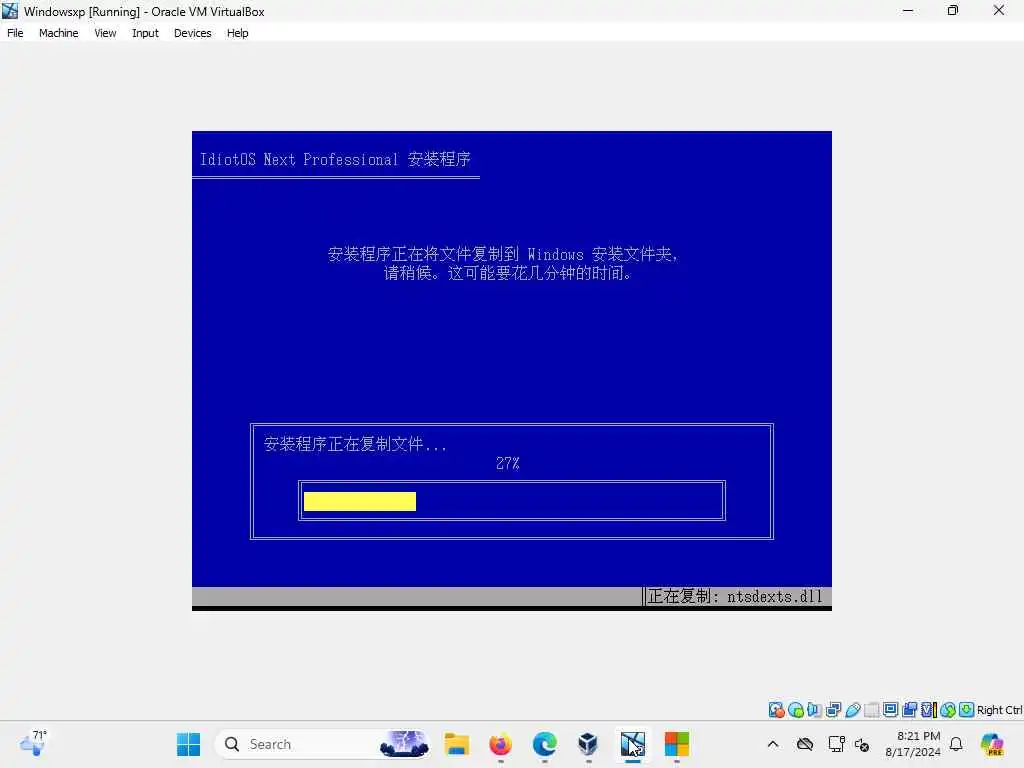Open the USB devices status icon
Screen dimensions: 1024x768
pos(852,710)
